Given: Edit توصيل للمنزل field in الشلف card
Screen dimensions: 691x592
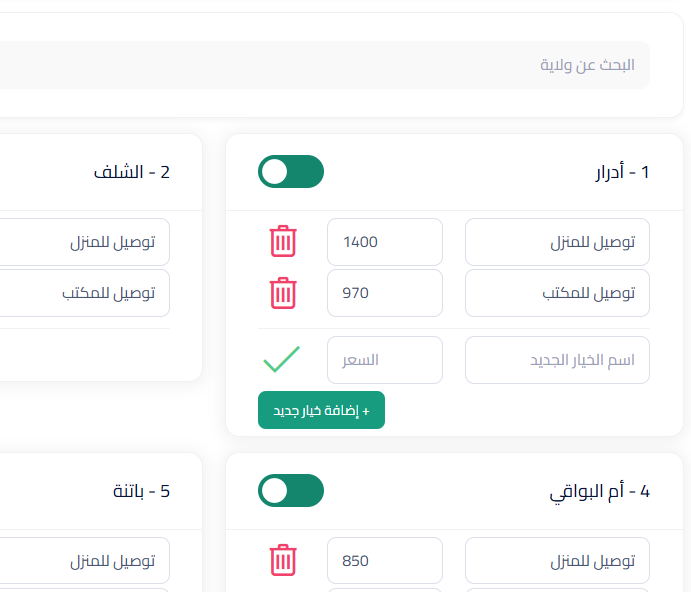Looking at the screenshot, I should point(85,242).
